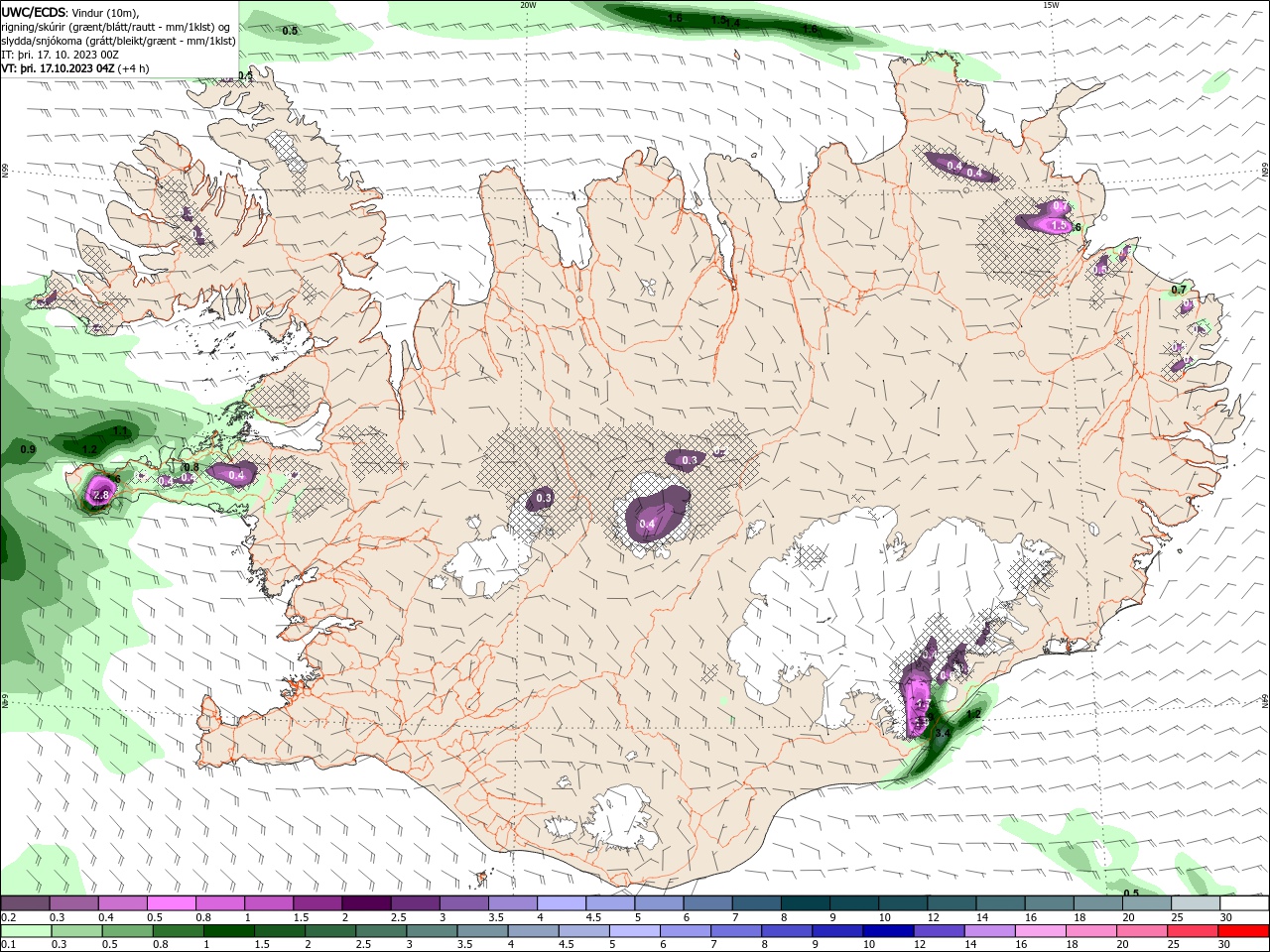Select the bright red swatch labeled 30 in bottom row

pyautogui.click(x=1243, y=931)
